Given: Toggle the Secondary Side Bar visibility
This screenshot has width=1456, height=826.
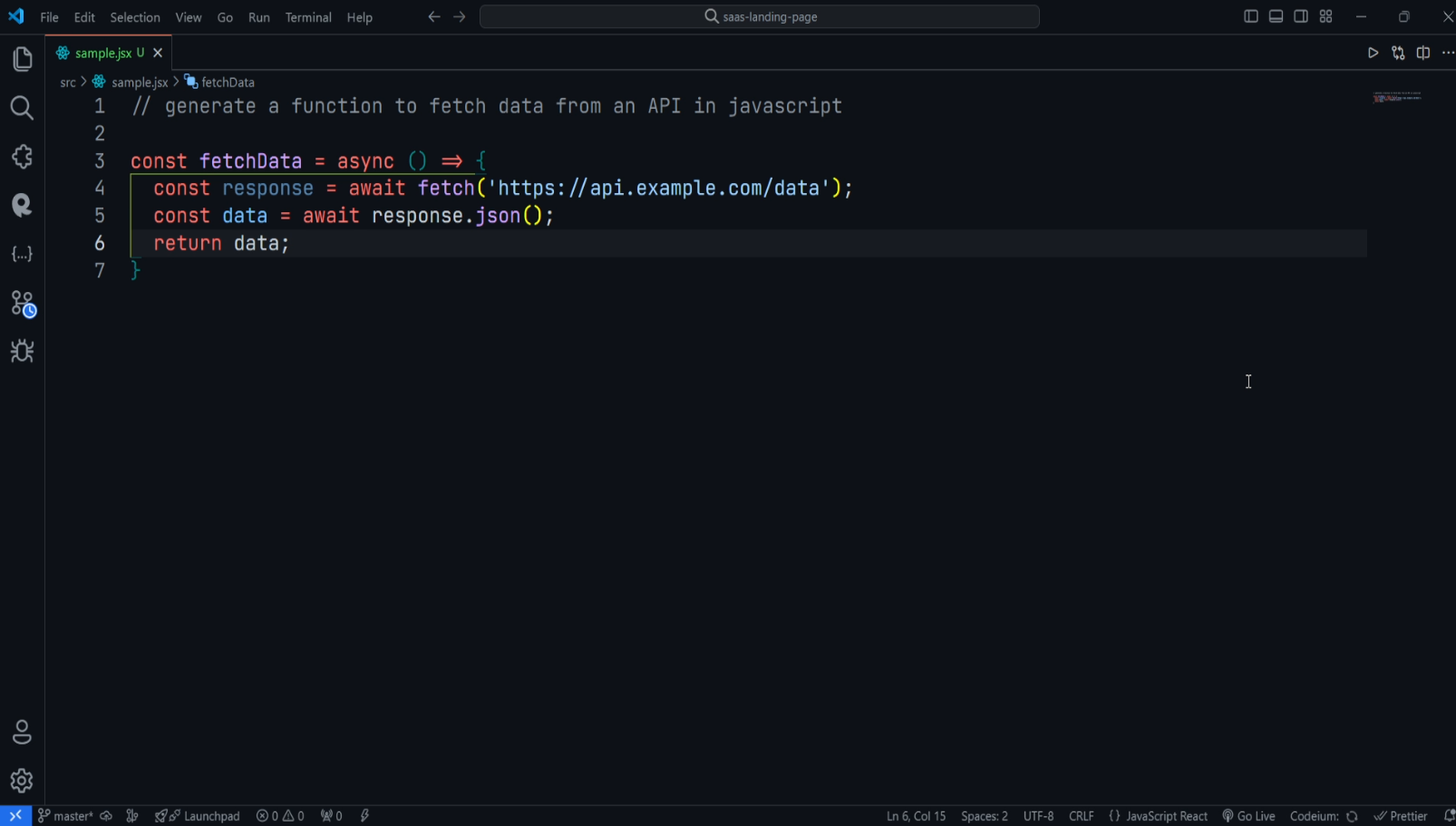Looking at the screenshot, I should point(1301,16).
